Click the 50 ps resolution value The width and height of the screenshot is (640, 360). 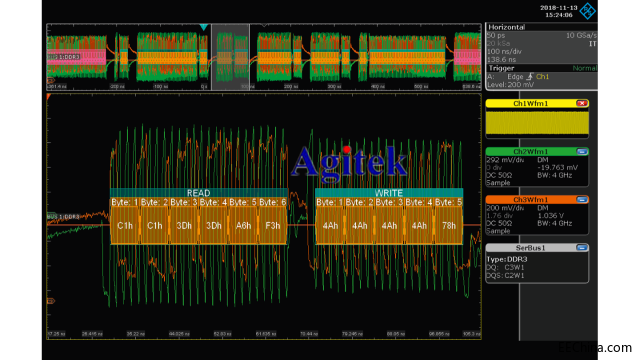(x=496, y=36)
